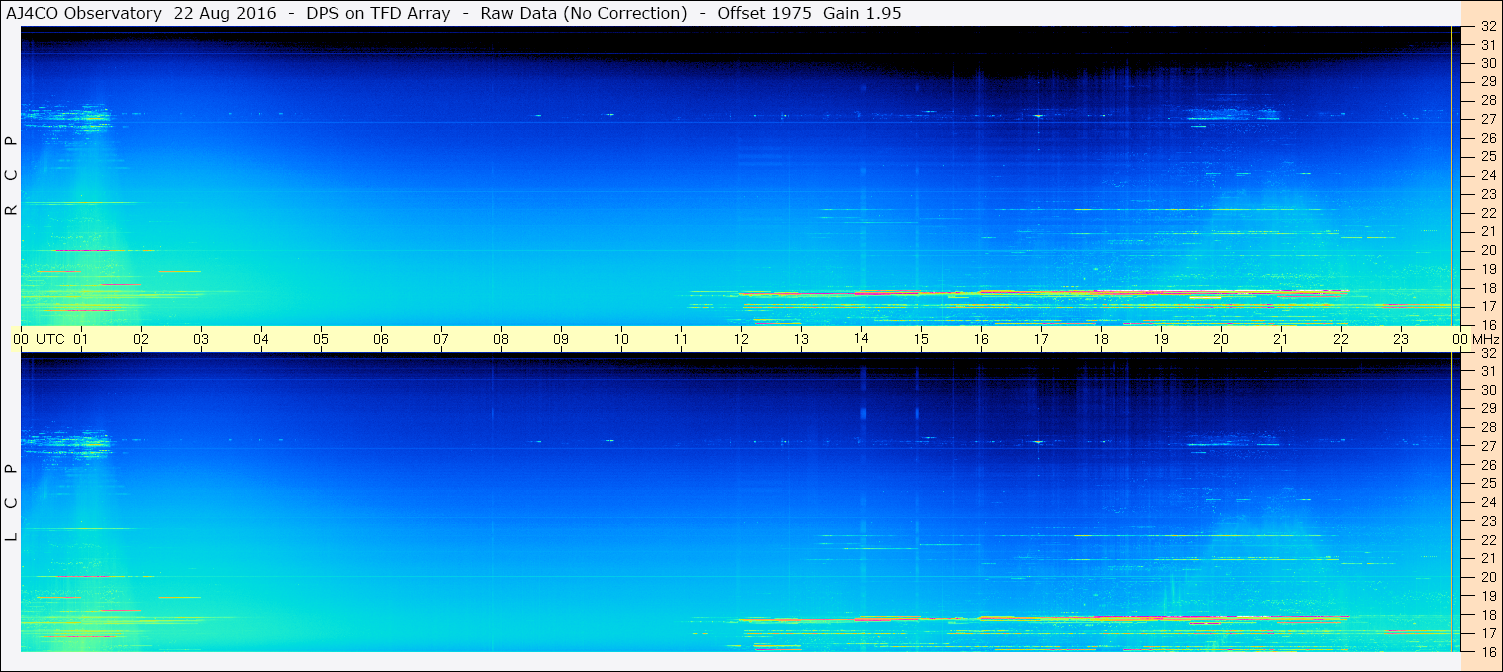The width and height of the screenshot is (1503, 672).
Task: Click 30 MHz label on lower LCP scale
Action: [1487, 390]
